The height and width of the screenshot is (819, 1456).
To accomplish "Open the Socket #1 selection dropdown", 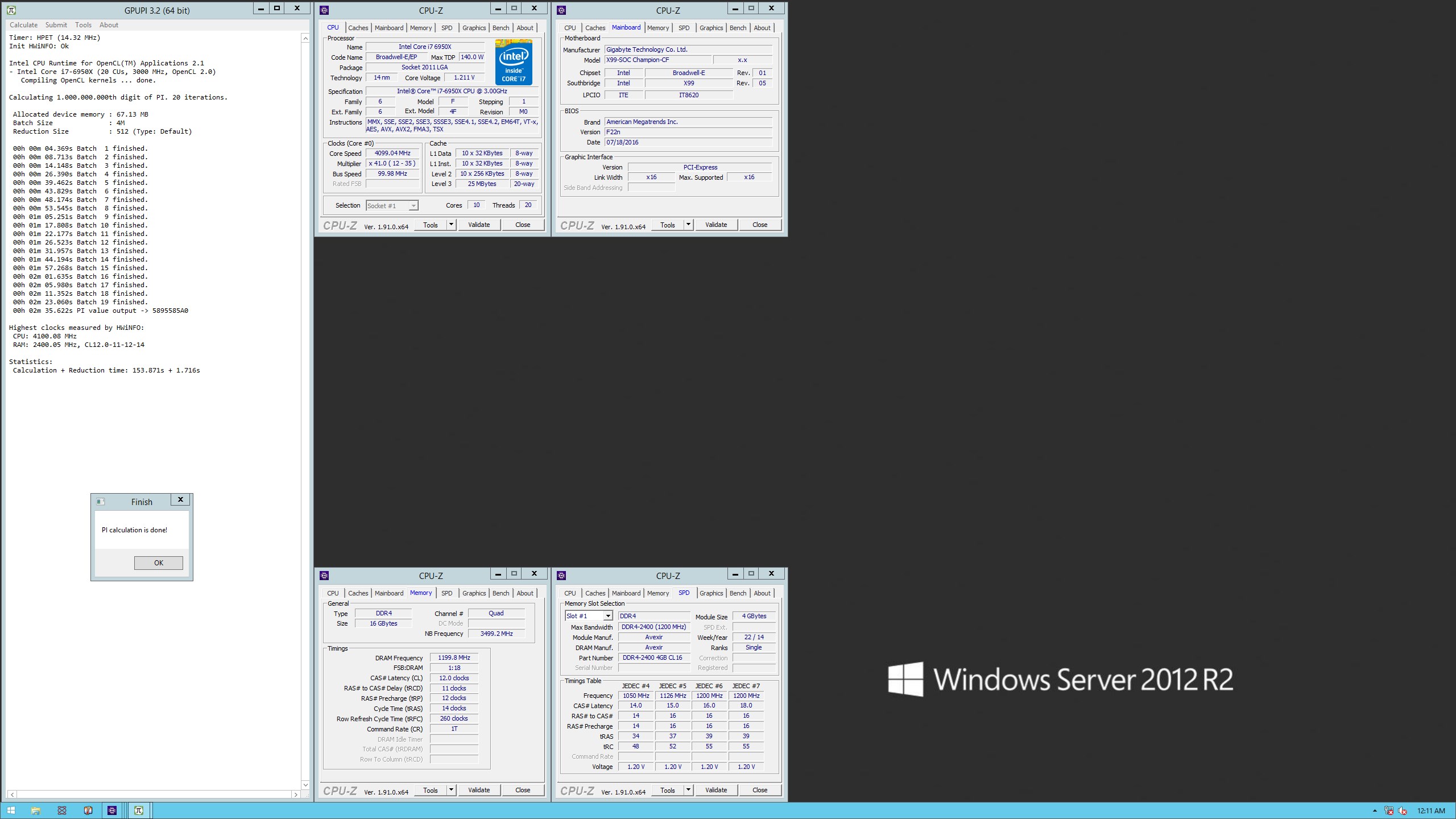I will point(413,206).
